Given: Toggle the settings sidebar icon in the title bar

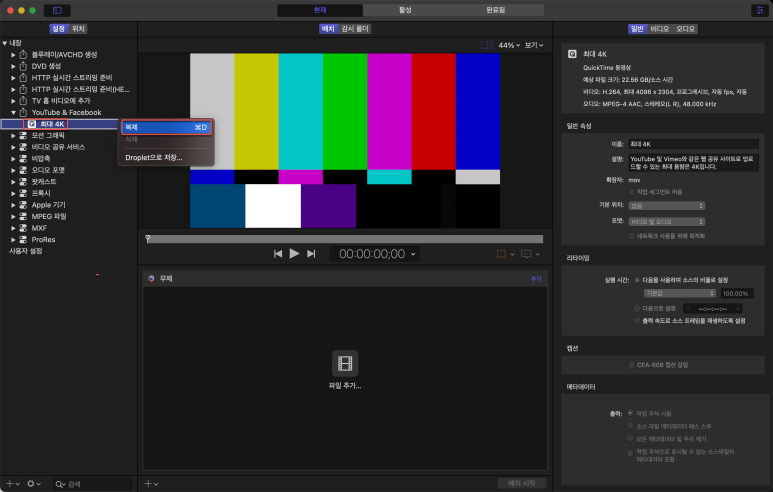Looking at the screenshot, I should click(57, 10).
